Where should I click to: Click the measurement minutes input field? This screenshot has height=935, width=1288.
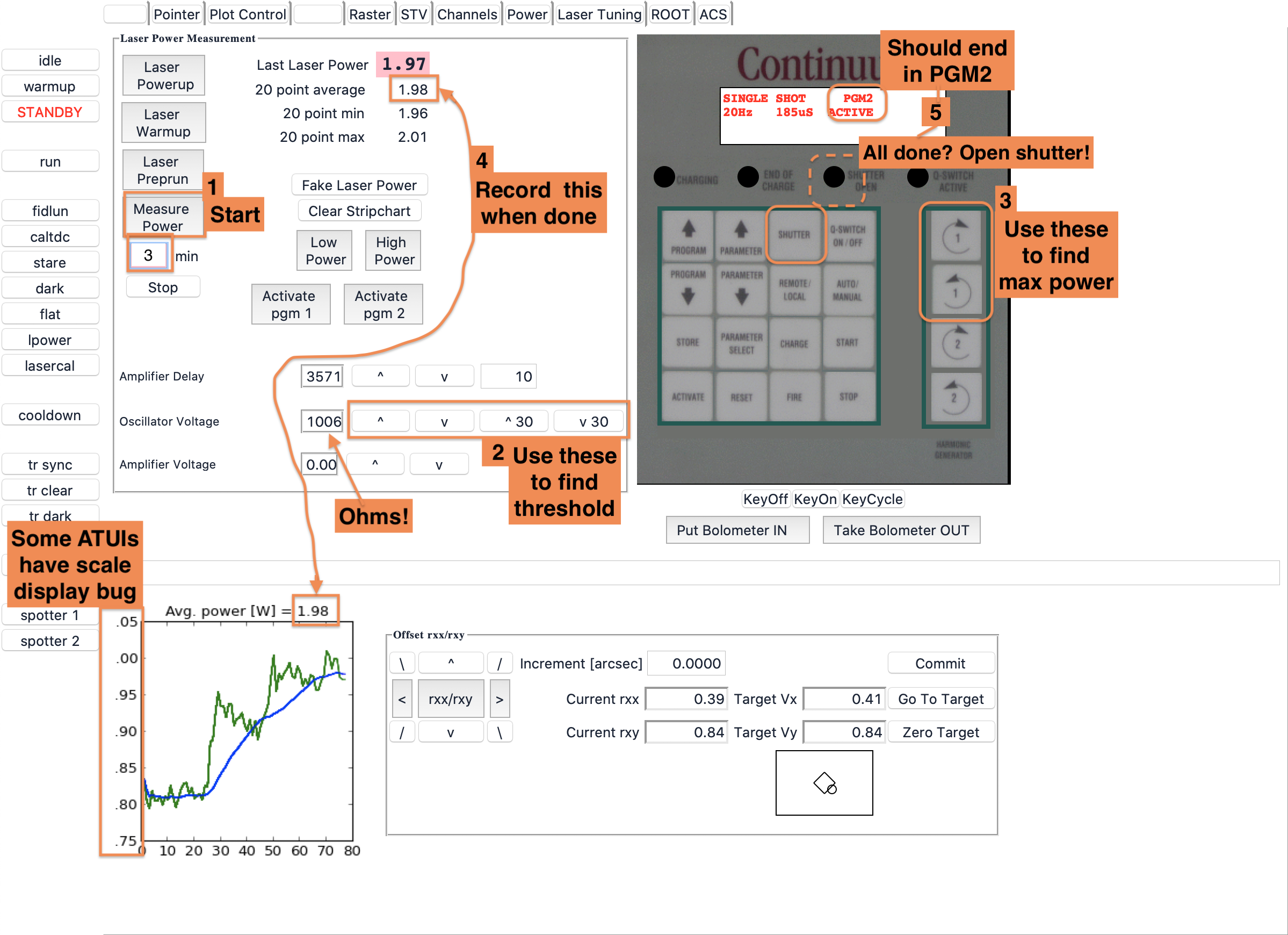click(148, 255)
